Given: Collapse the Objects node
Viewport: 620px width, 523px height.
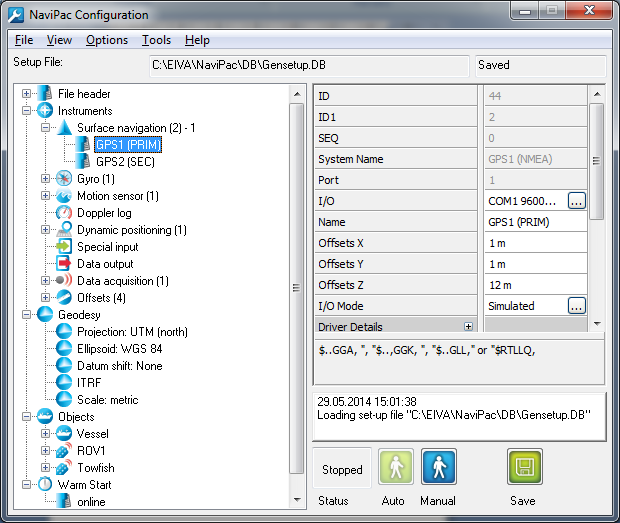Looking at the screenshot, I should click(26, 417).
